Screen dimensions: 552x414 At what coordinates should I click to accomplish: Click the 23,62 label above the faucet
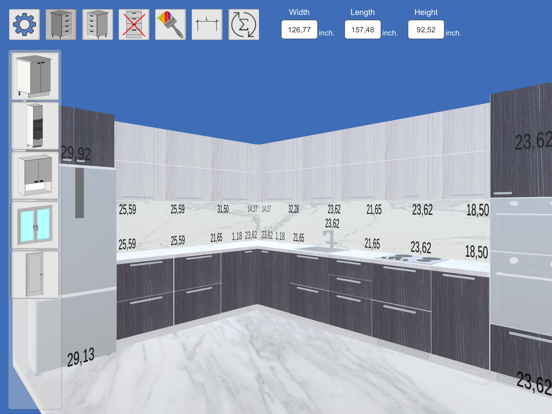pyautogui.click(x=332, y=223)
